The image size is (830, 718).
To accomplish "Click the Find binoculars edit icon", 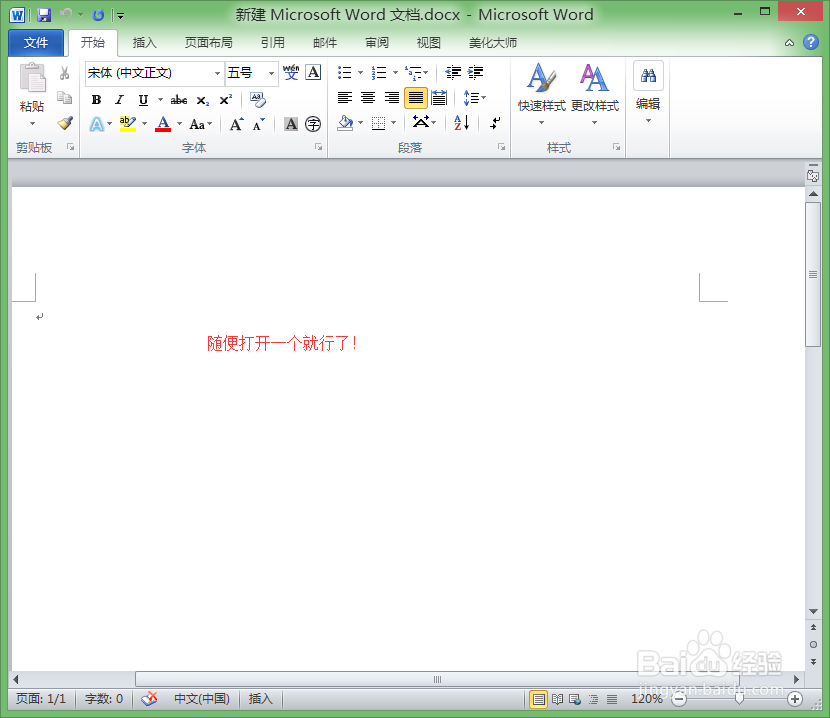I will [x=648, y=76].
